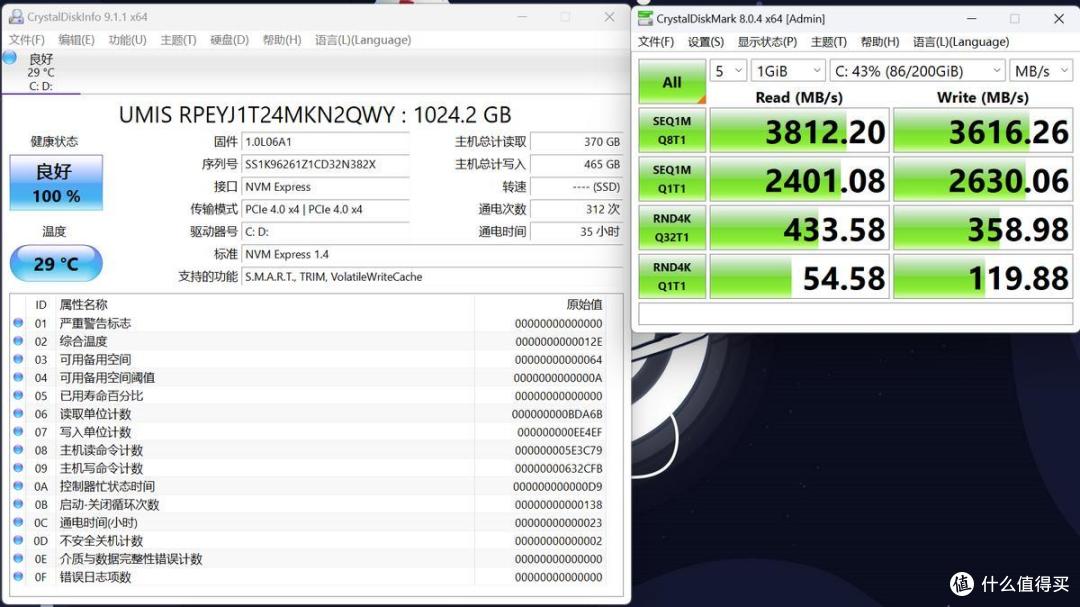
Task: Start the RND4K Q1T1 test
Action: (x=672, y=277)
